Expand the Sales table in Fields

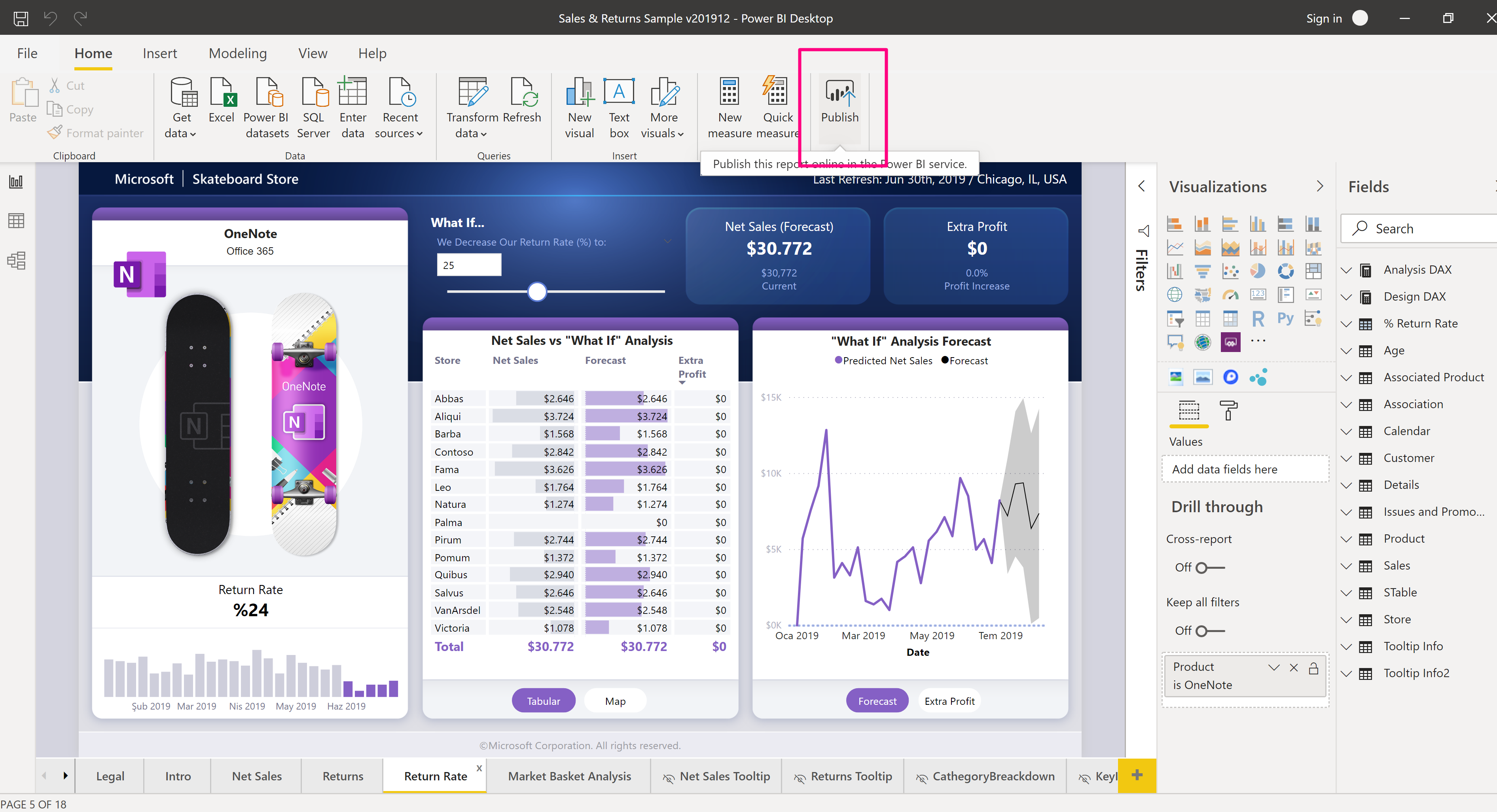click(x=1346, y=566)
